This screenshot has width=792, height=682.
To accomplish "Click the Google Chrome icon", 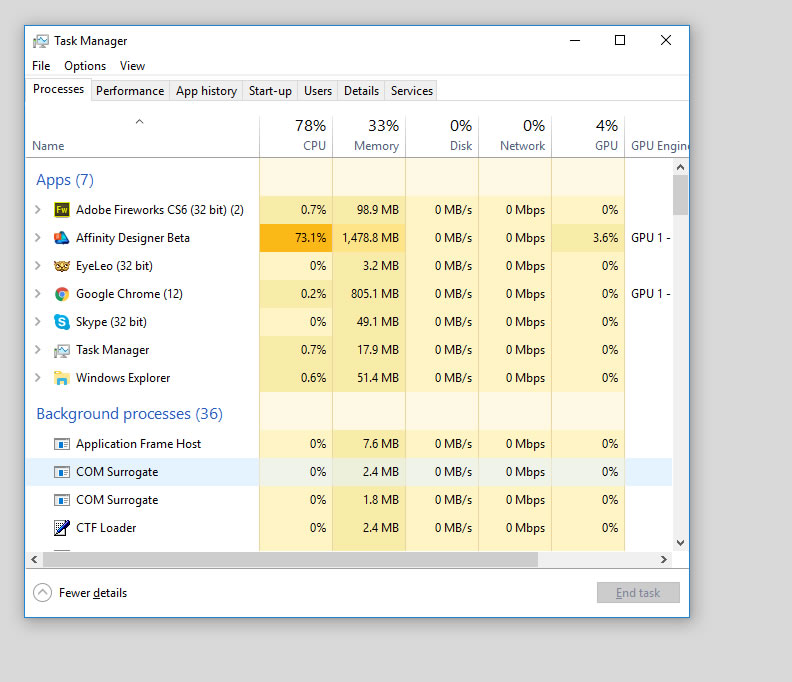I will tap(62, 294).
